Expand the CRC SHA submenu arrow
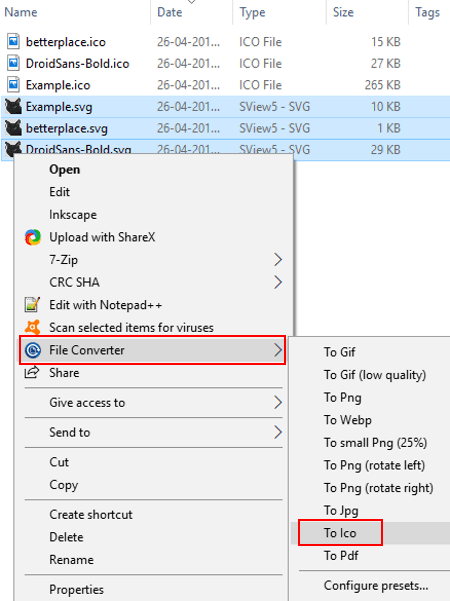Screen dimensions: 450x601 tap(278, 282)
